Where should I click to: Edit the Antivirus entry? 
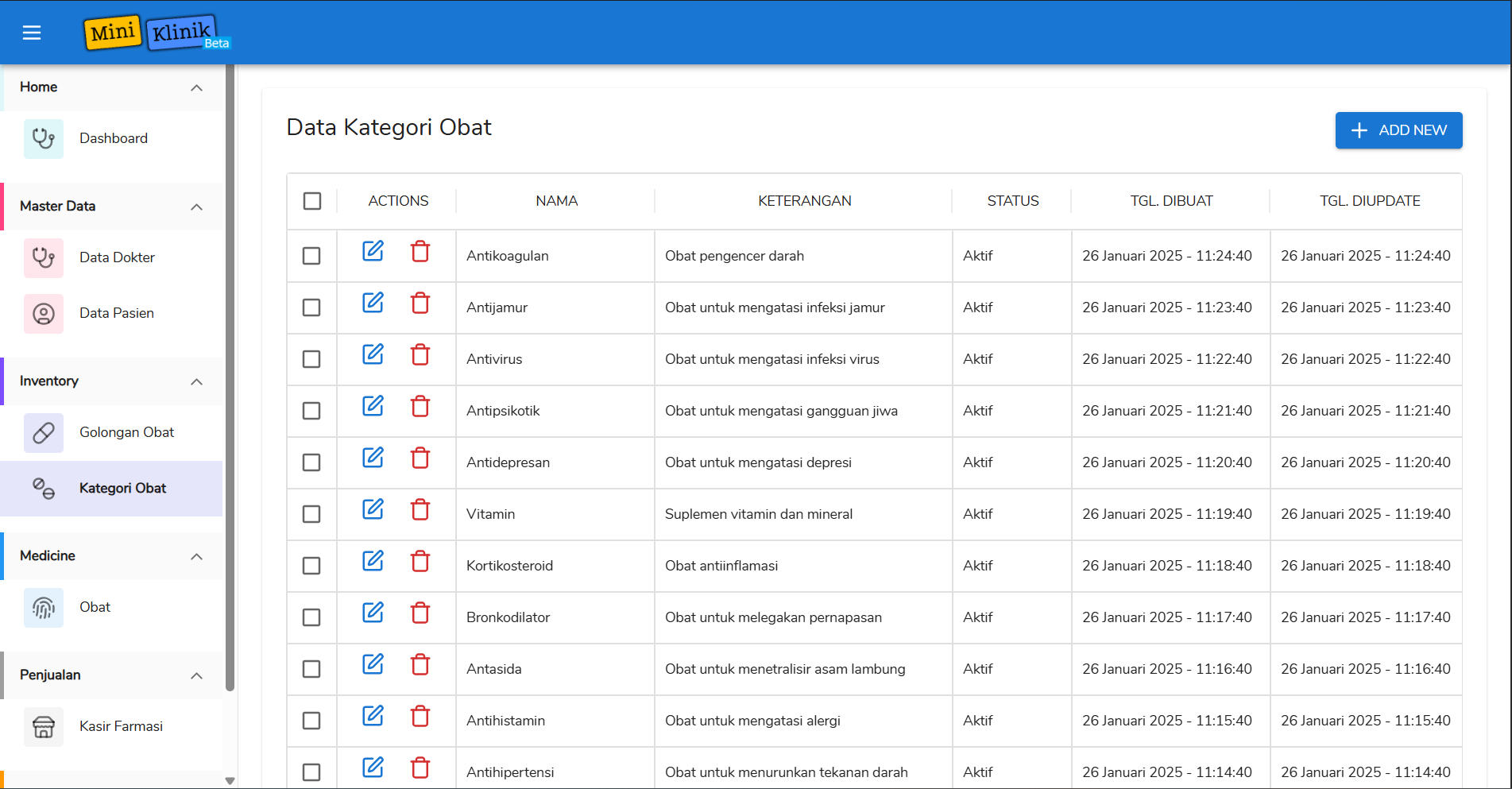click(373, 354)
